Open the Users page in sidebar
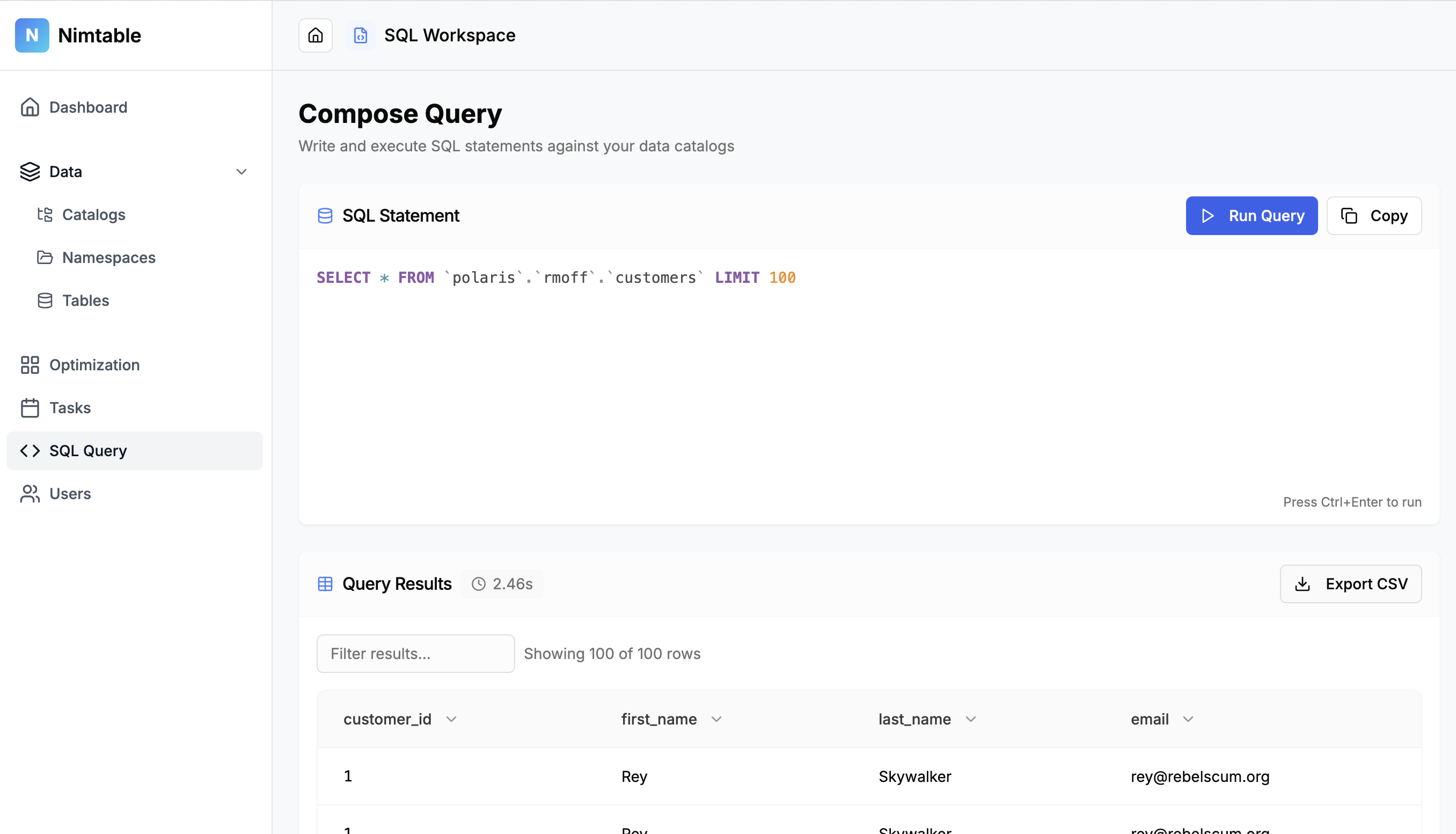The image size is (1456, 834). (70, 494)
